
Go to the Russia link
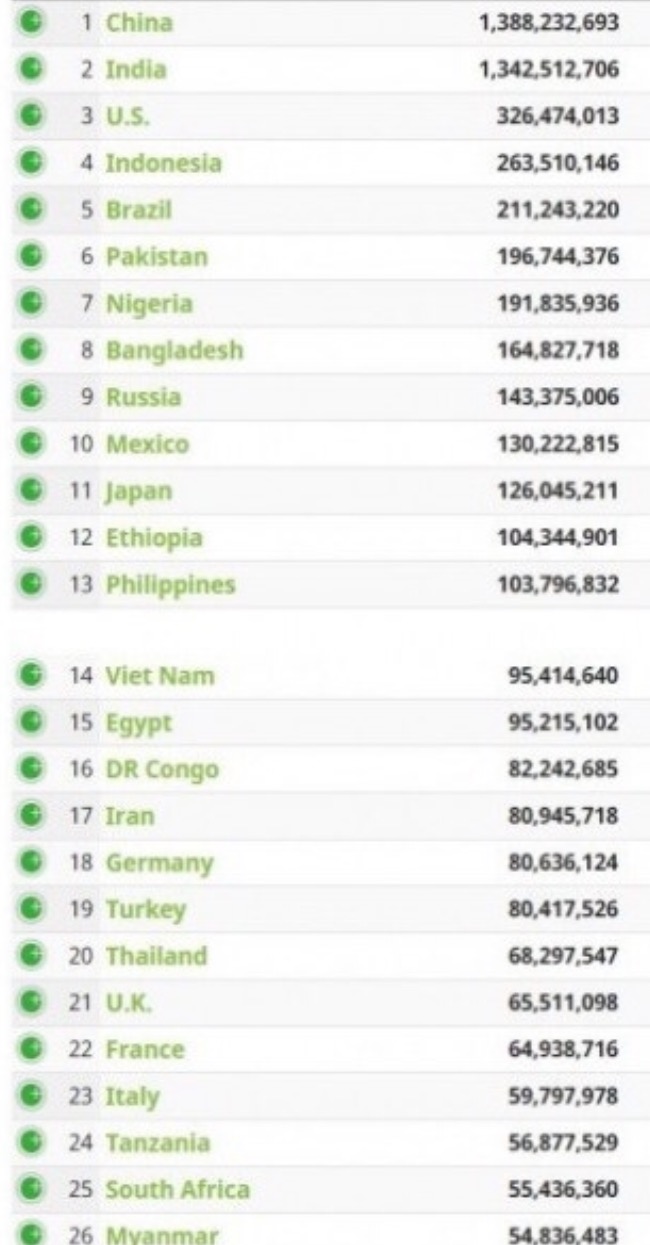pyautogui.click(x=144, y=397)
